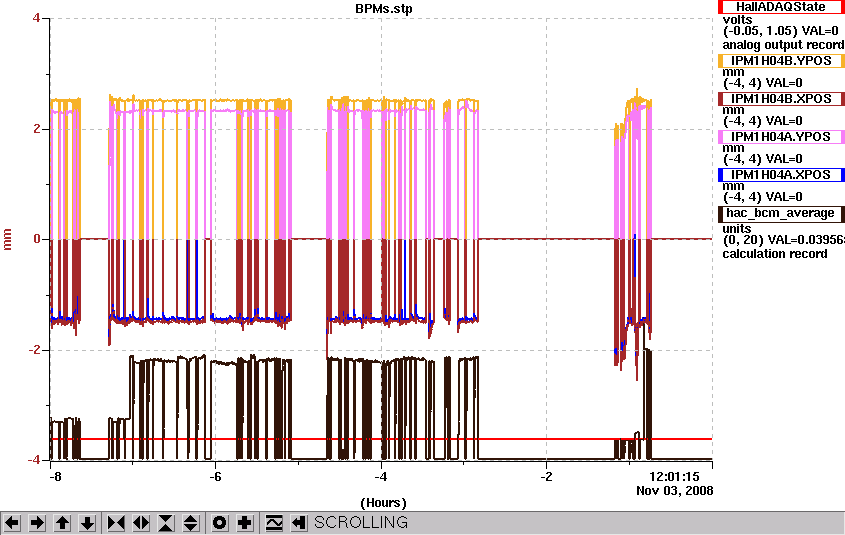Zoom out horizontally with diamond arrows icon
Screen dimensions: 845x535
coord(141,523)
